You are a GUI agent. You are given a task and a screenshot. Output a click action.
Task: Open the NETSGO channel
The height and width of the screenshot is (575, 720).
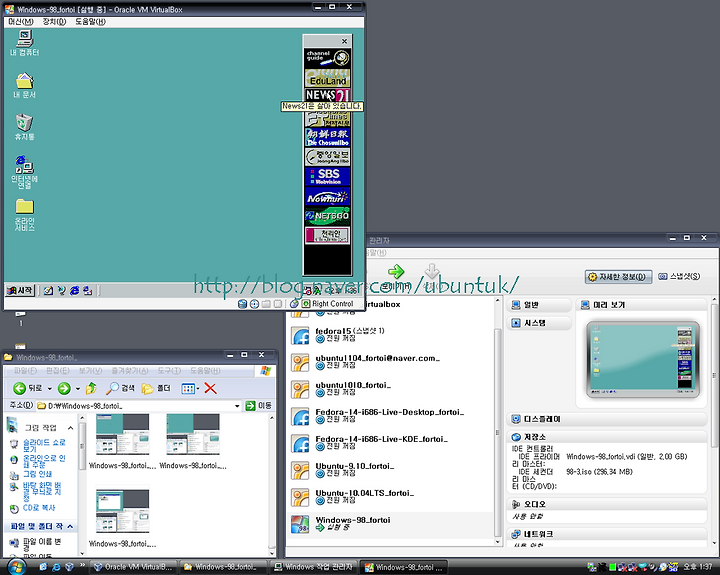point(327,216)
